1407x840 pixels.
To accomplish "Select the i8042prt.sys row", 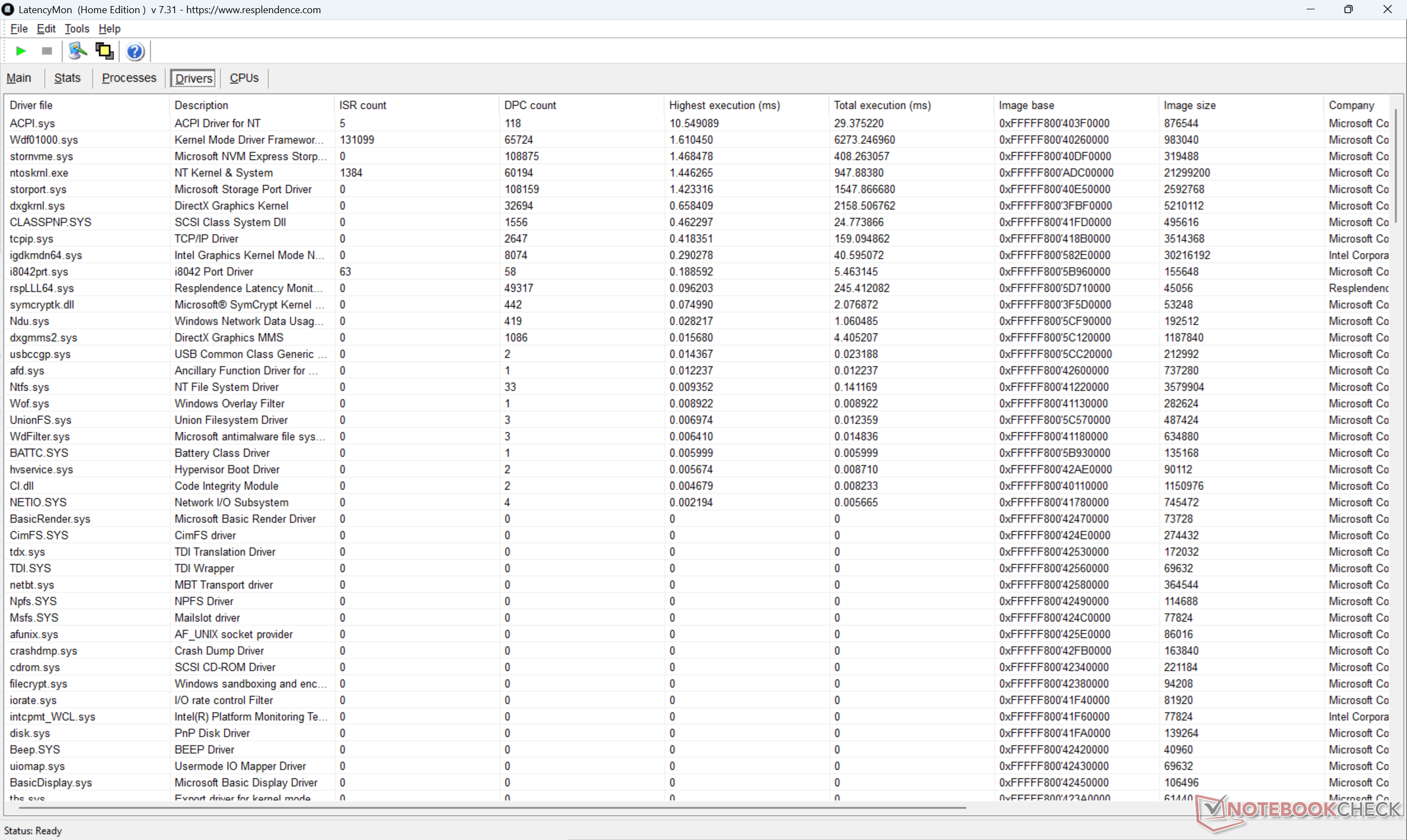I will click(696, 271).
